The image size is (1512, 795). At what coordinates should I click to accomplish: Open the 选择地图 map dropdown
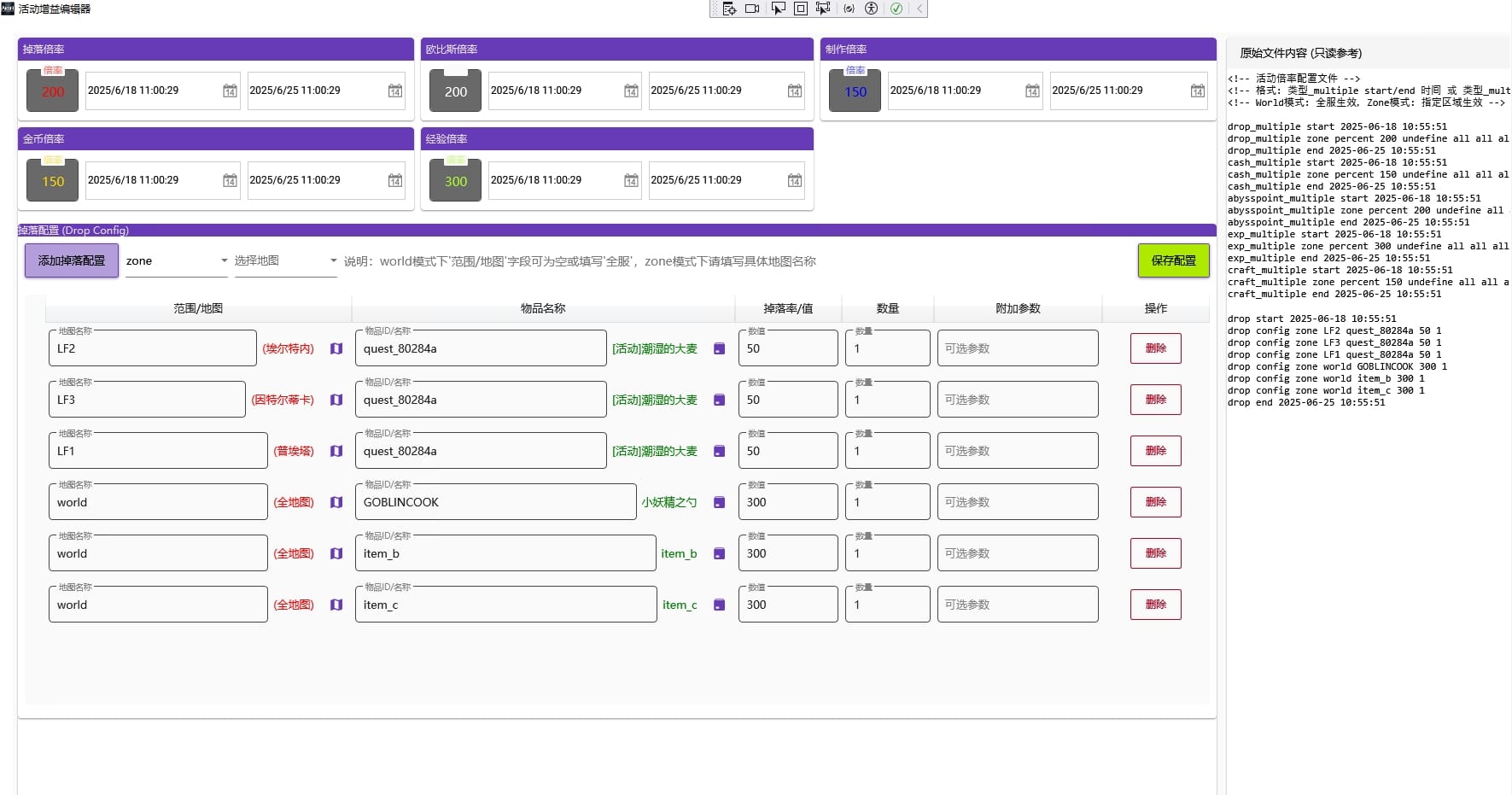tap(333, 260)
